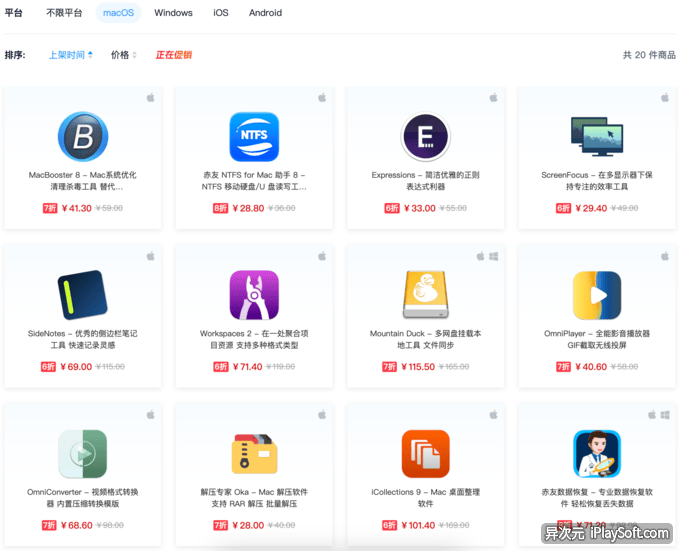
Task: Open 赤友数据恢复 product title link
Action: [597, 498]
